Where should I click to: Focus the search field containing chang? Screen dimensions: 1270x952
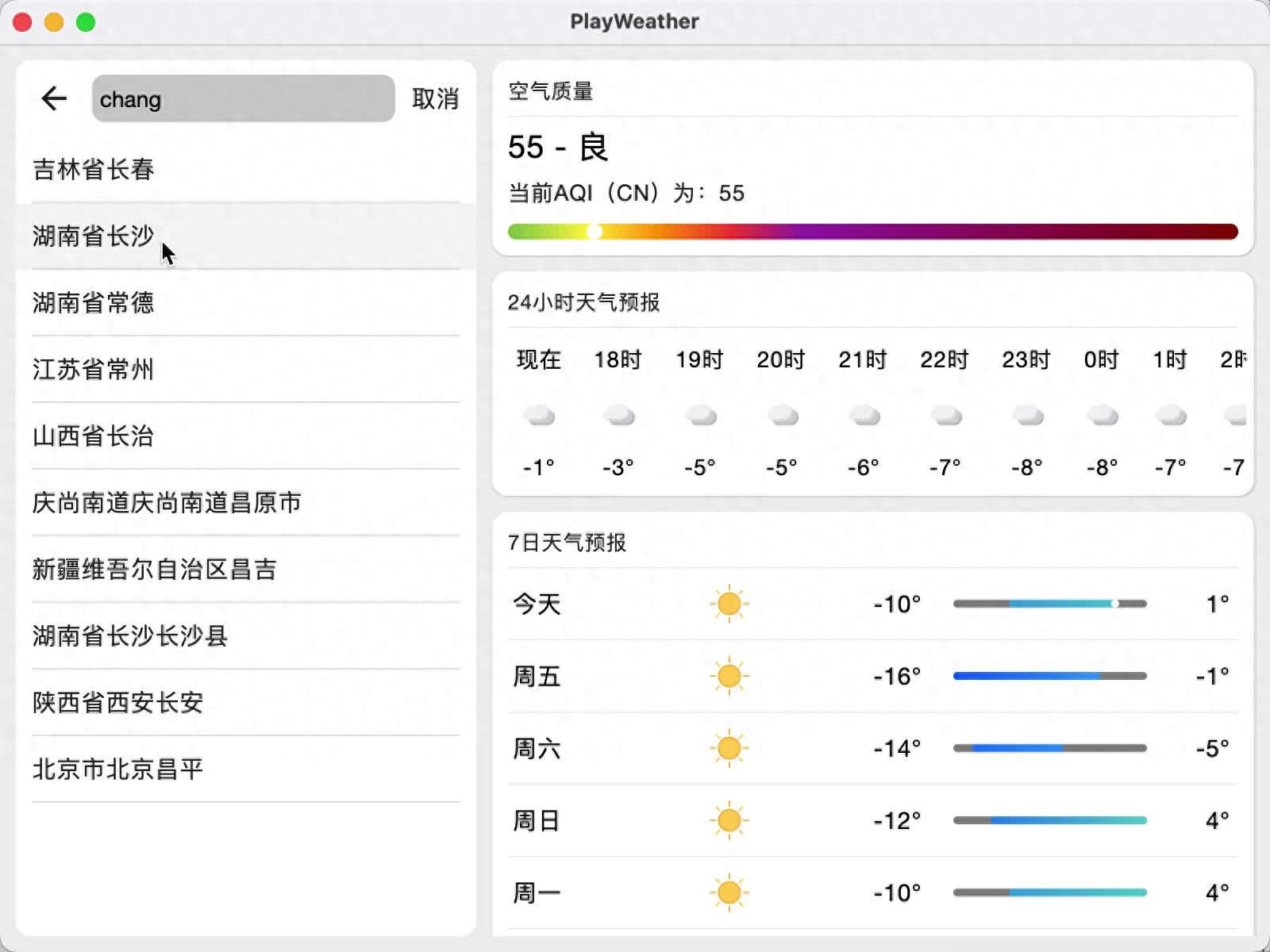[x=243, y=98]
